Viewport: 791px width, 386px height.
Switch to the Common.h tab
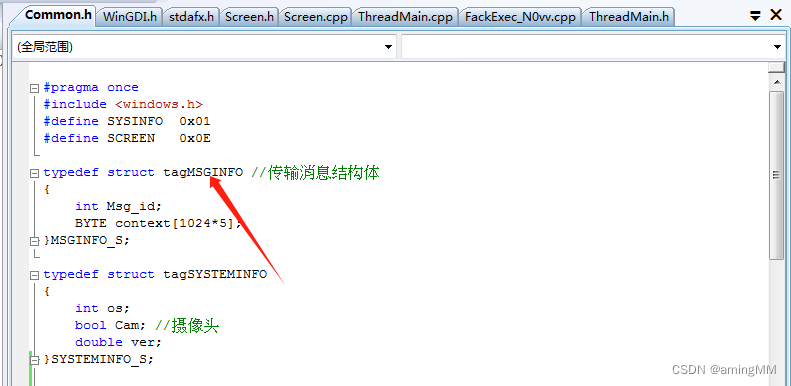tap(58, 15)
